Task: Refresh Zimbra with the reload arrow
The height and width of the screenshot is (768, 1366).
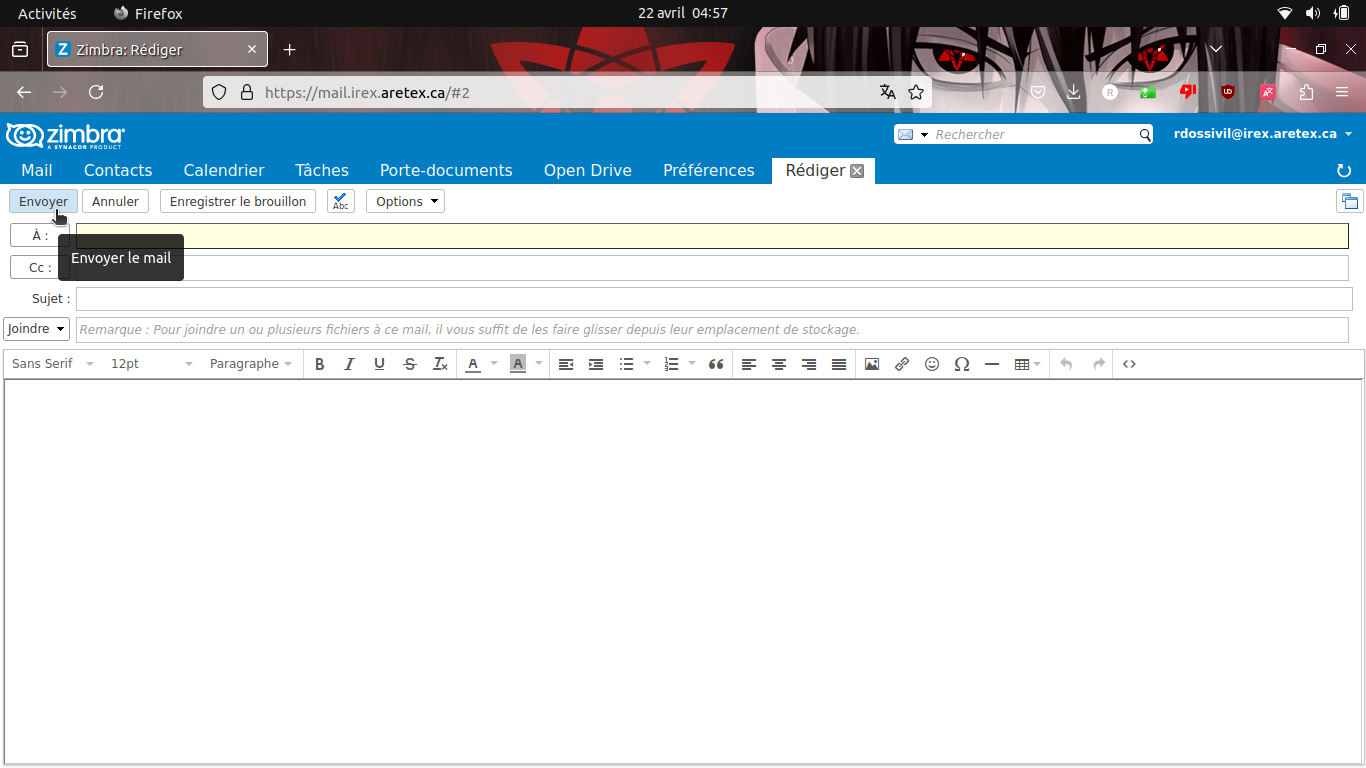Action: (1344, 171)
